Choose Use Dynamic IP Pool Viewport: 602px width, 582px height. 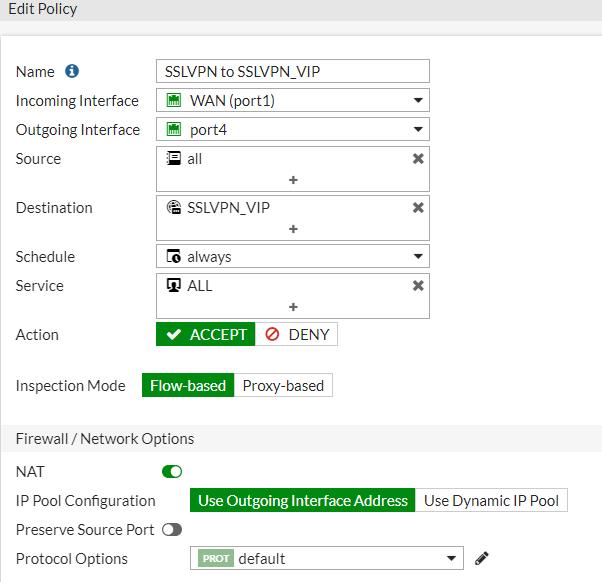pos(491,501)
